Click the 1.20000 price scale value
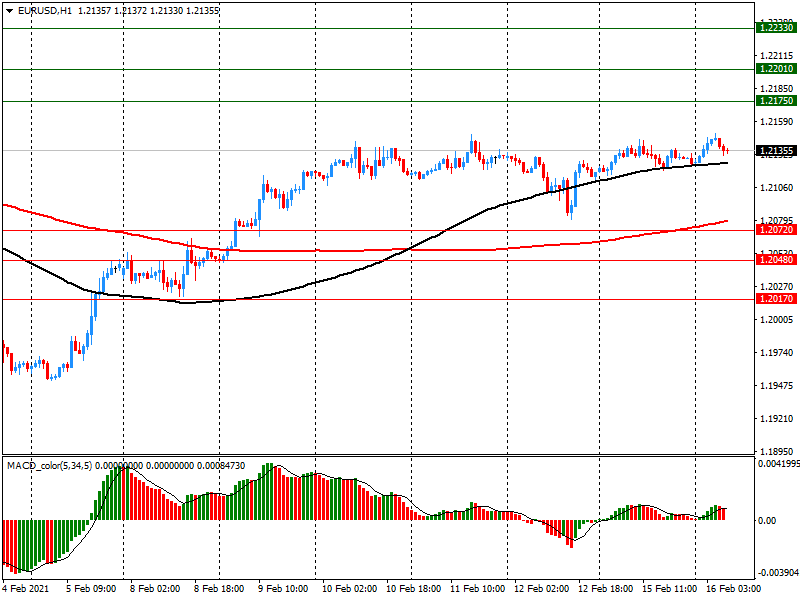 (776, 320)
